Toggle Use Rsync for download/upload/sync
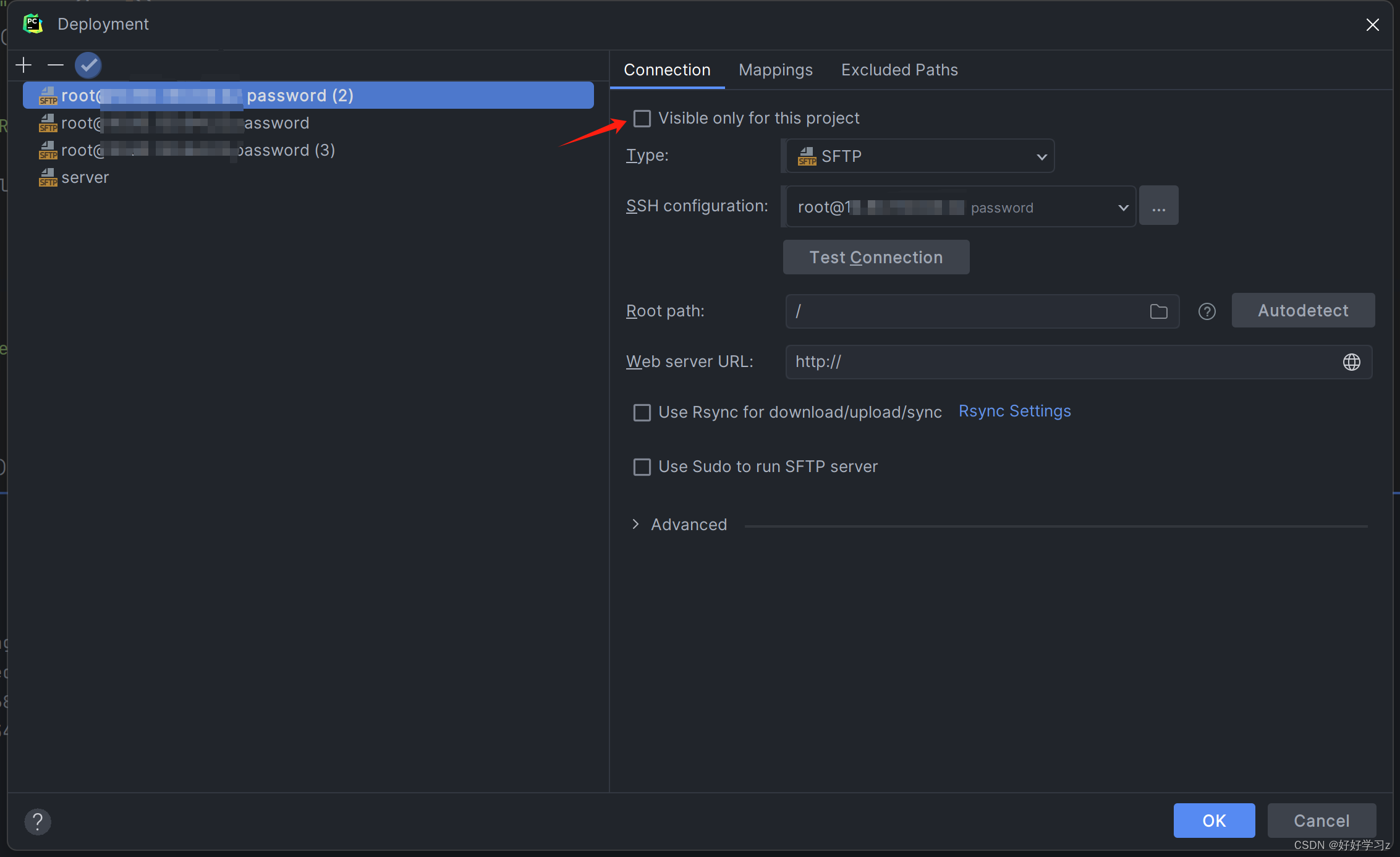This screenshot has height=857, width=1400. pyautogui.click(x=642, y=413)
